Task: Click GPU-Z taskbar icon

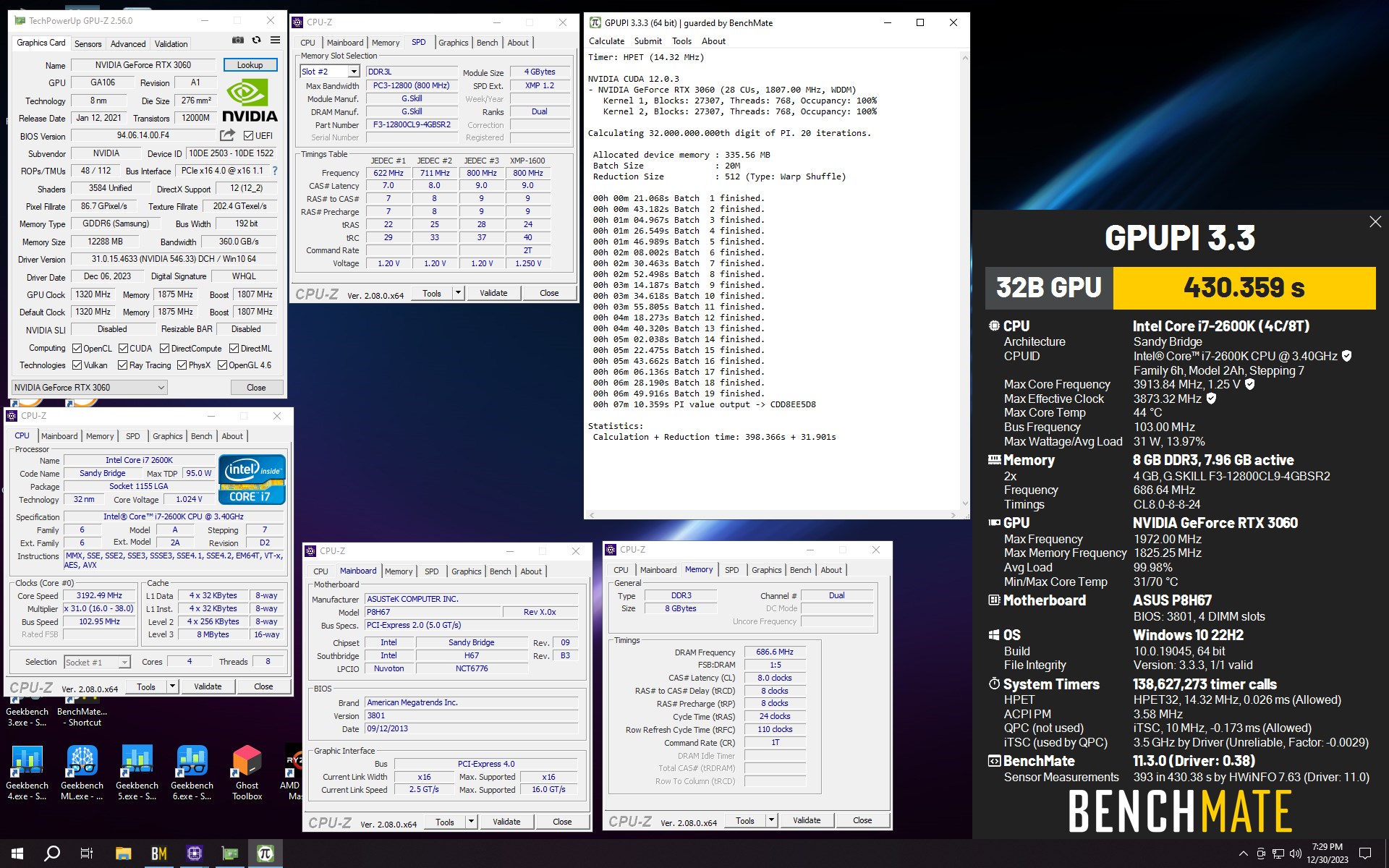Action: 229,854
